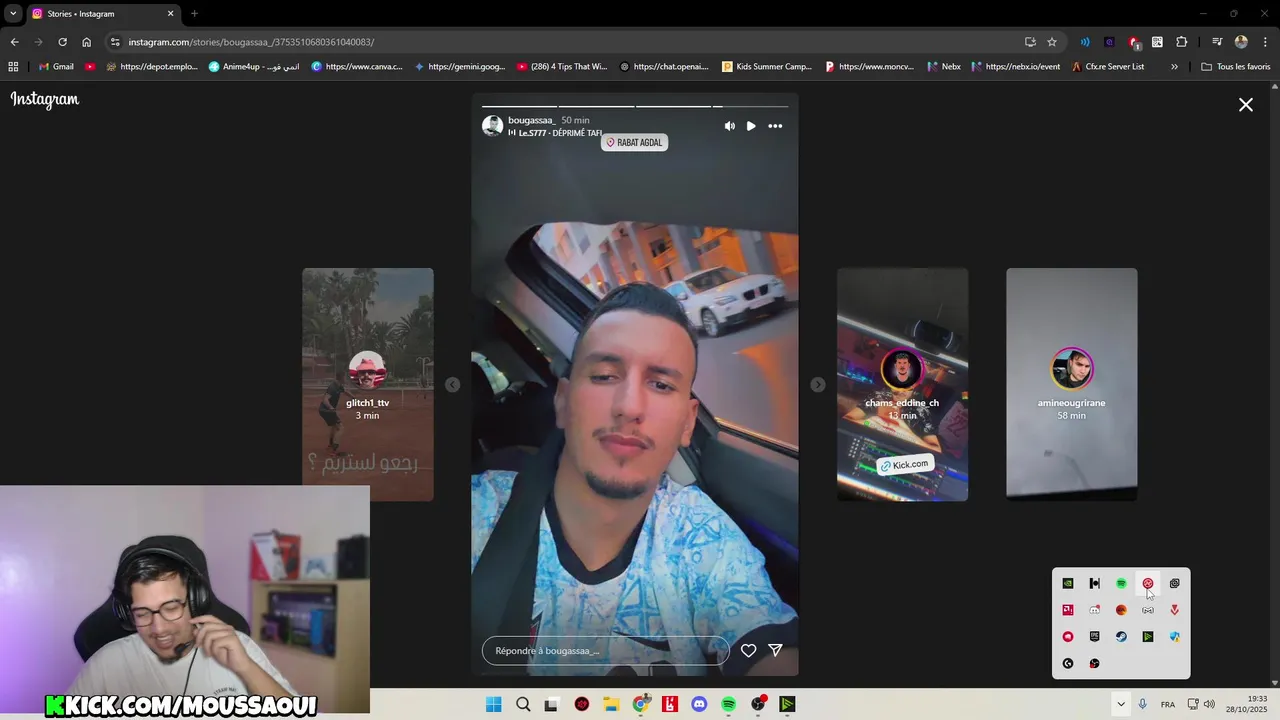The width and height of the screenshot is (1280, 720).
Task: Open the chams_eddine_ch story preview
Action: (902, 384)
